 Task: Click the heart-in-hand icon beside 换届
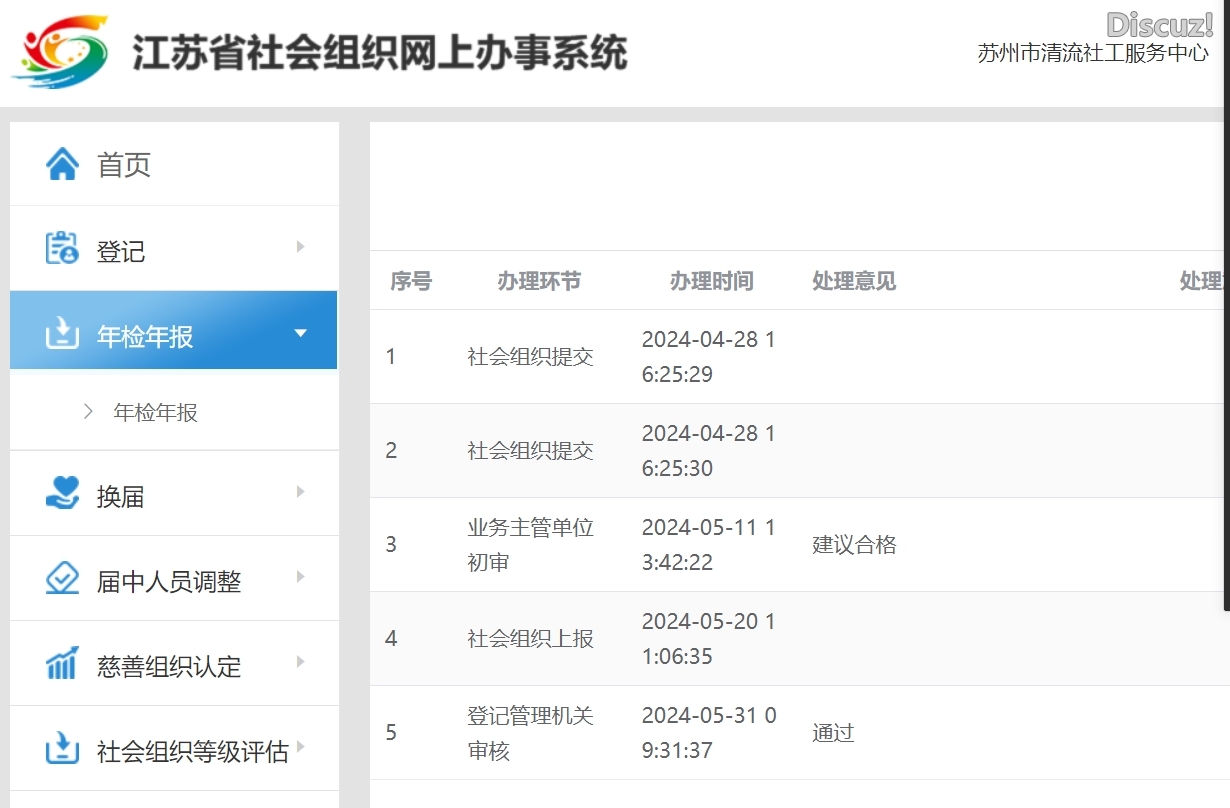coord(62,493)
